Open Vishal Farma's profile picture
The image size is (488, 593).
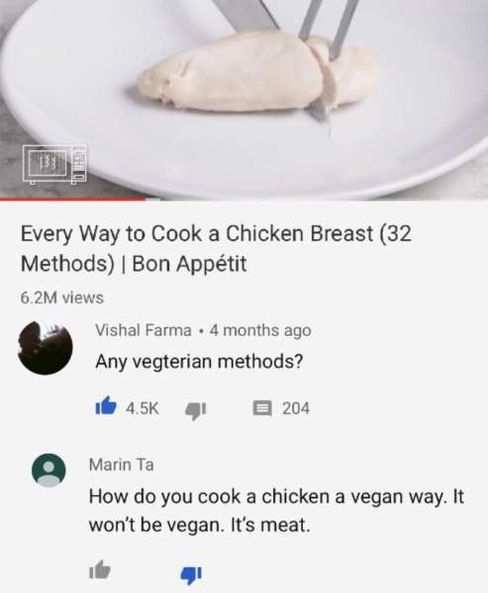45,348
